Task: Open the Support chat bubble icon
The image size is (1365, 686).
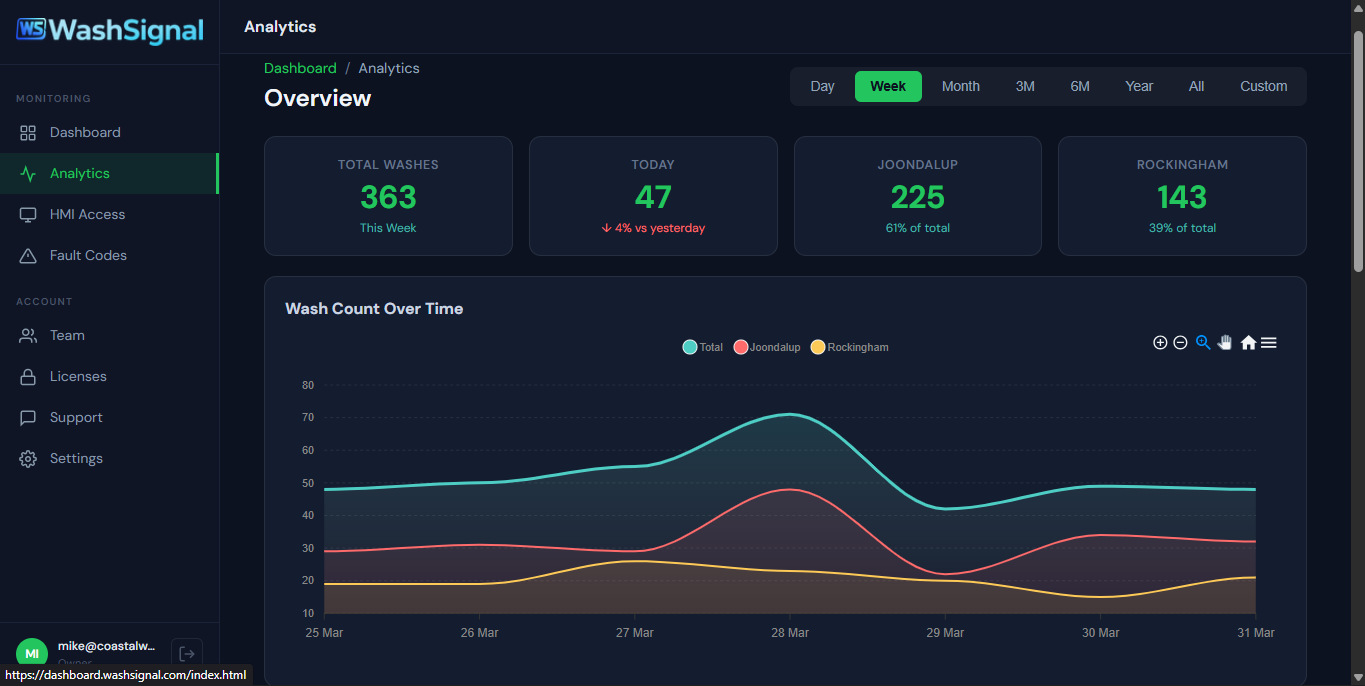Action: [x=28, y=418]
